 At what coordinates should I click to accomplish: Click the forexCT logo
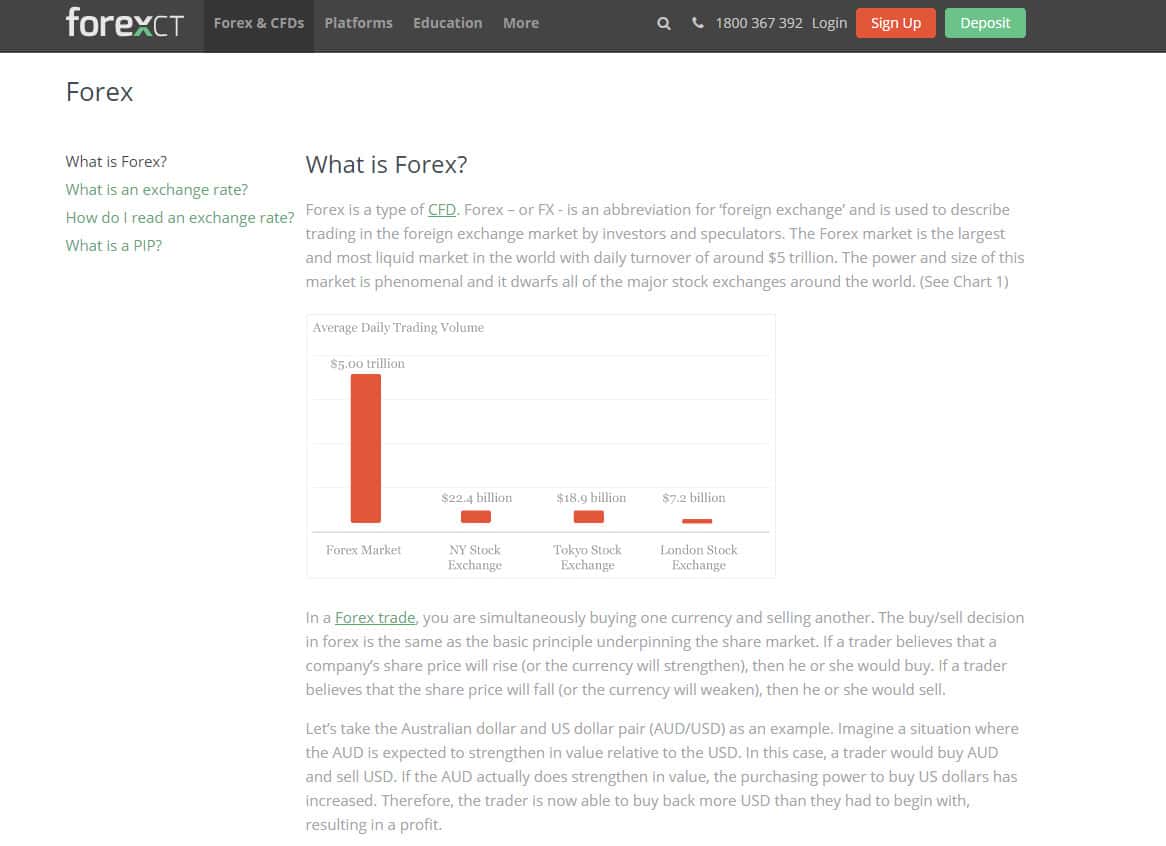(x=125, y=23)
